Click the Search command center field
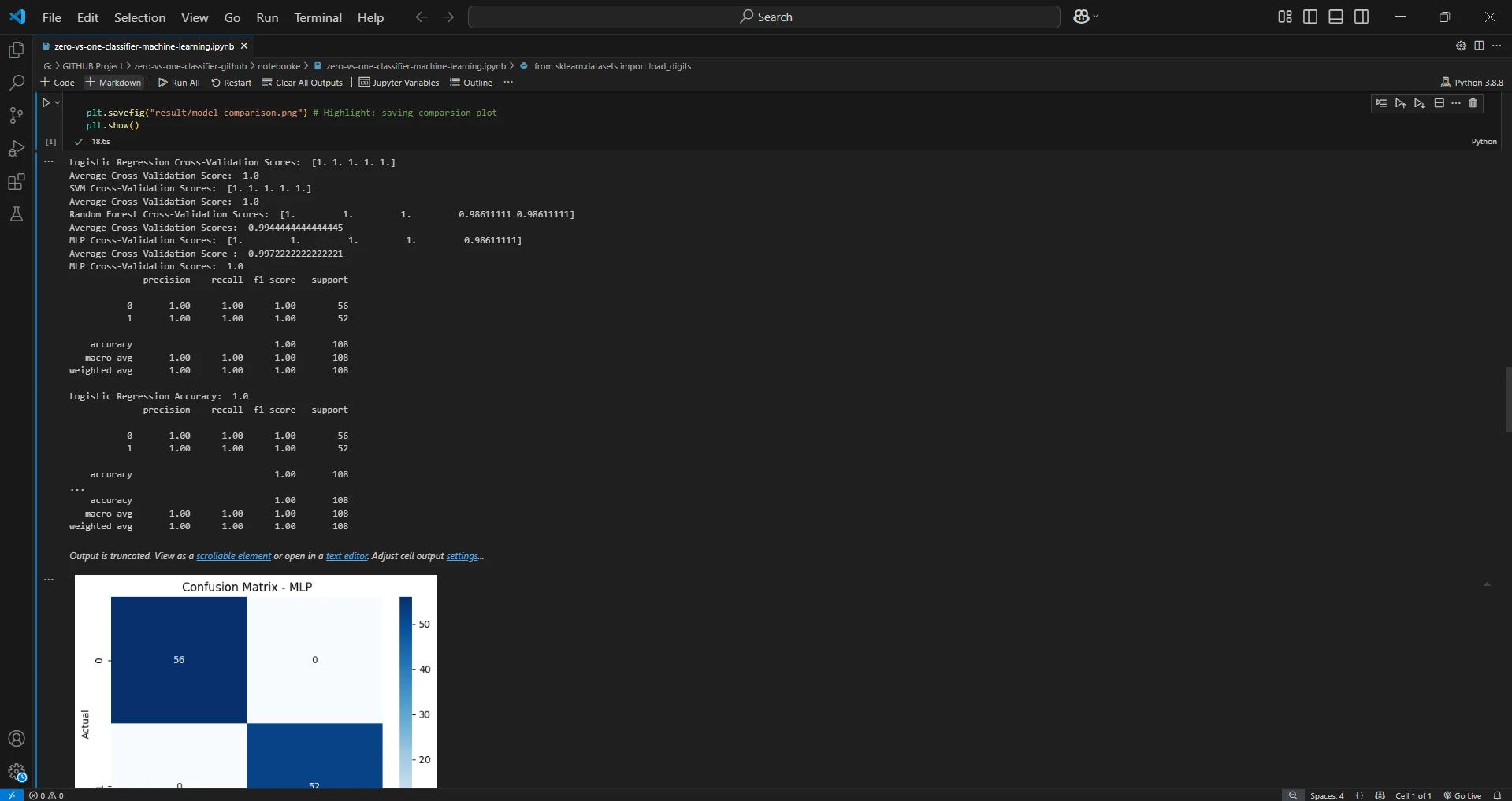Image resolution: width=1512 pixels, height=801 pixels. tap(763, 17)
